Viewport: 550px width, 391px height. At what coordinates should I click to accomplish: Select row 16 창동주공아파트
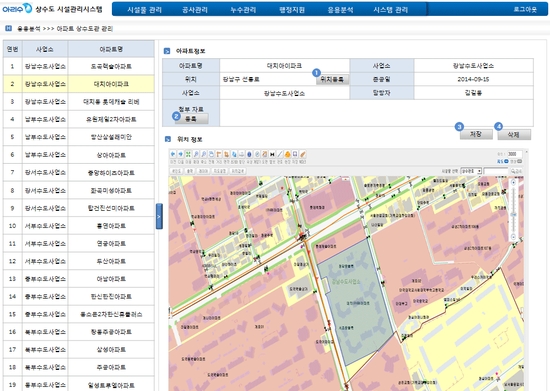(x=79, y=332)
